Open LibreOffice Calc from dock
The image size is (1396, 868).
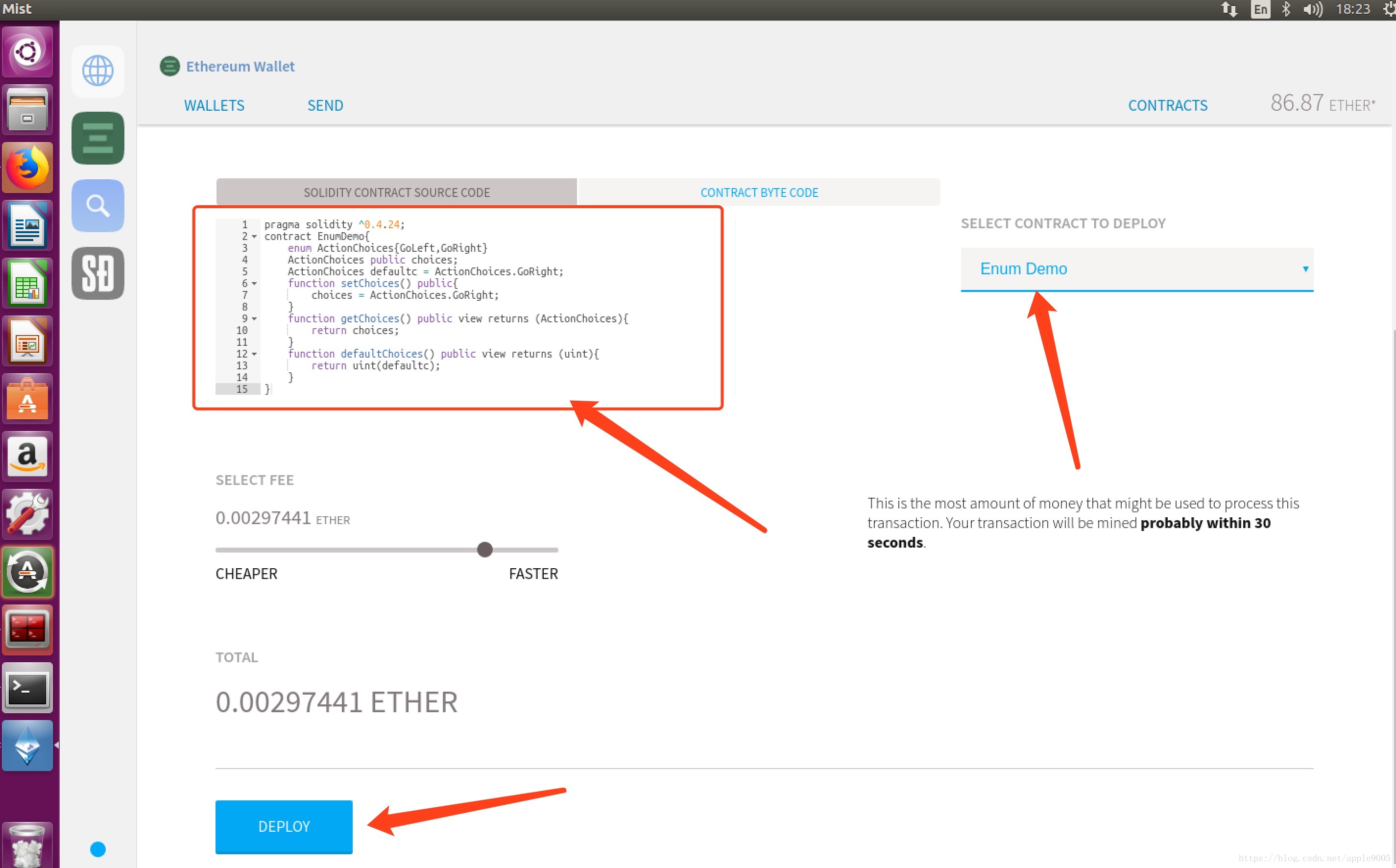click(27, 283)
